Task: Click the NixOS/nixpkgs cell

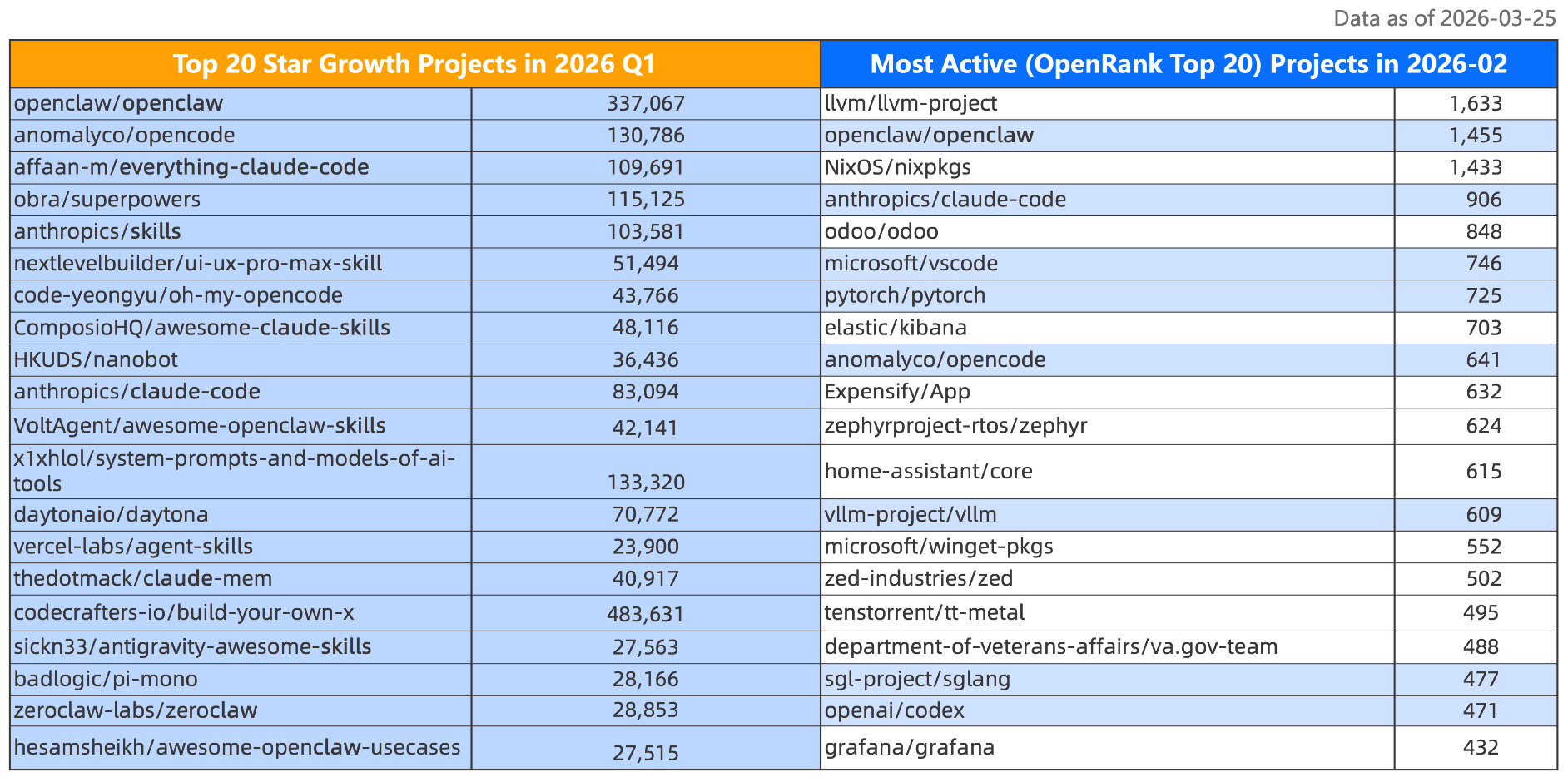Action: [1108, 167]
